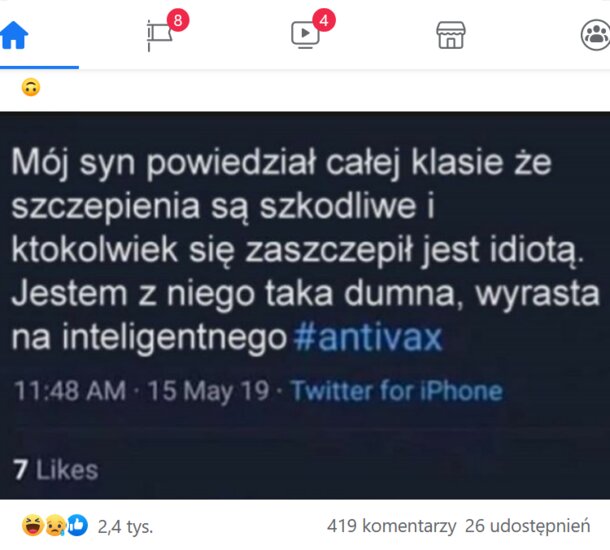Click the red badge showing 8
Screen dimensions: 610x550
[178, 20]
